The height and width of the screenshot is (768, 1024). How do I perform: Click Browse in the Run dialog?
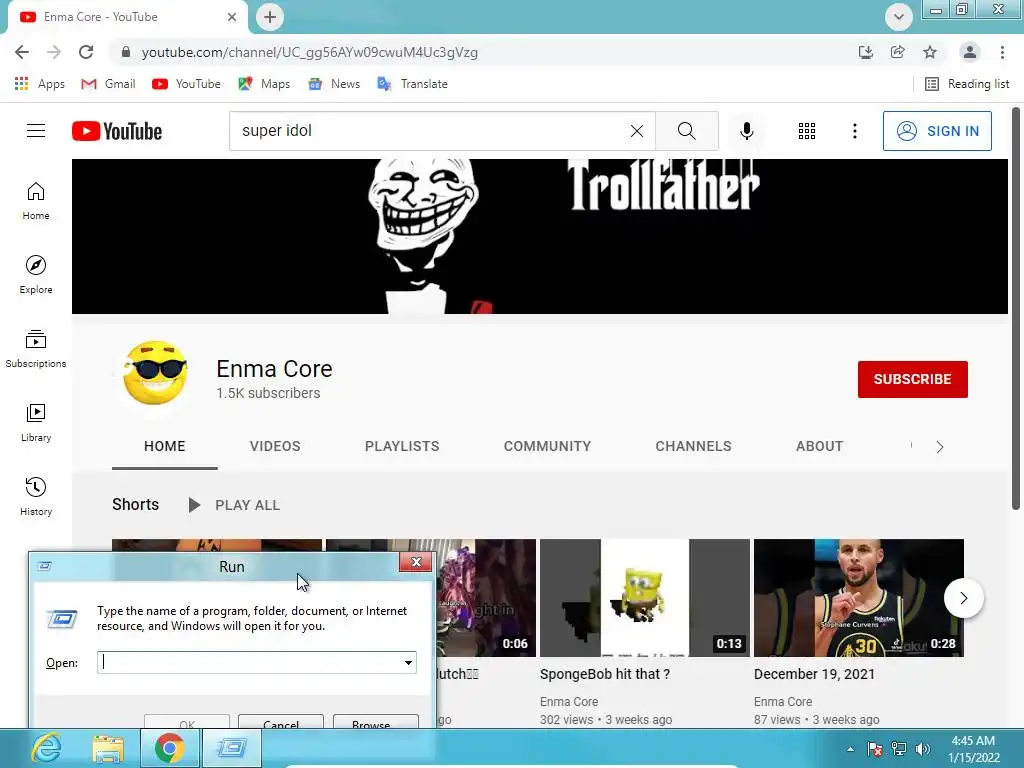pos(376,722)
